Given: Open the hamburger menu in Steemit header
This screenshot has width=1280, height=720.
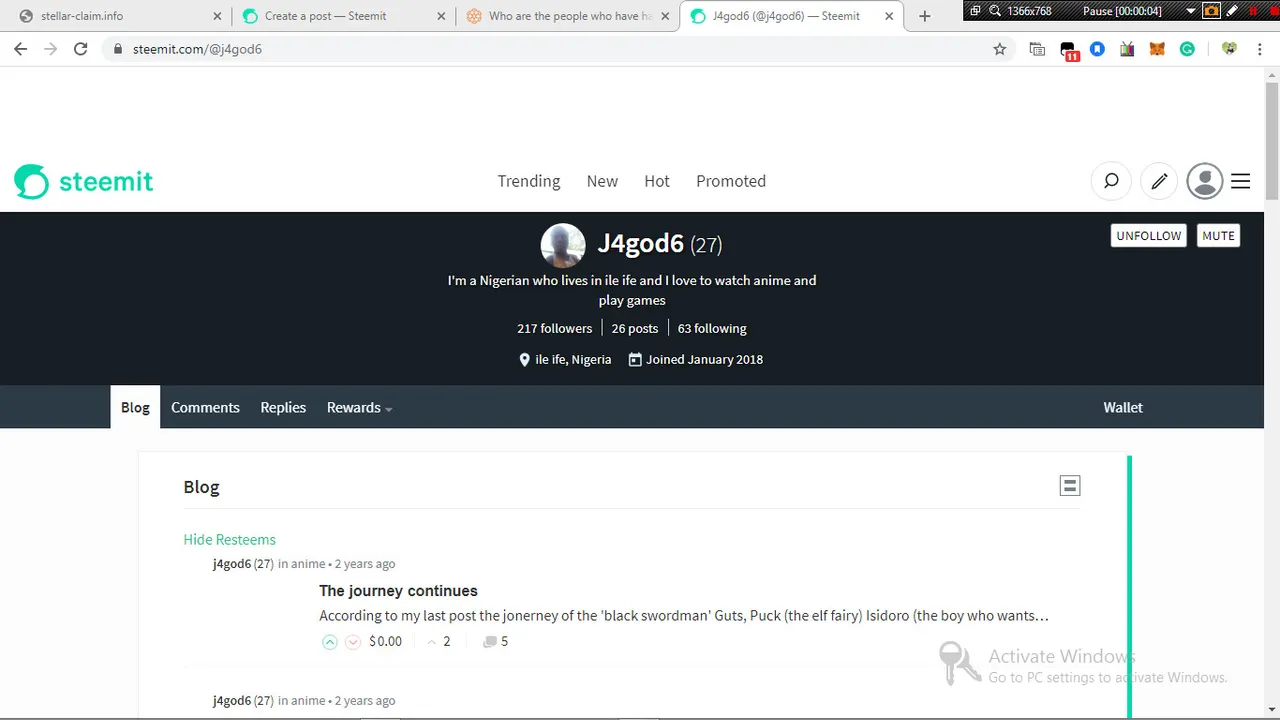Looking at the screenshot, I should (1241, 181).
